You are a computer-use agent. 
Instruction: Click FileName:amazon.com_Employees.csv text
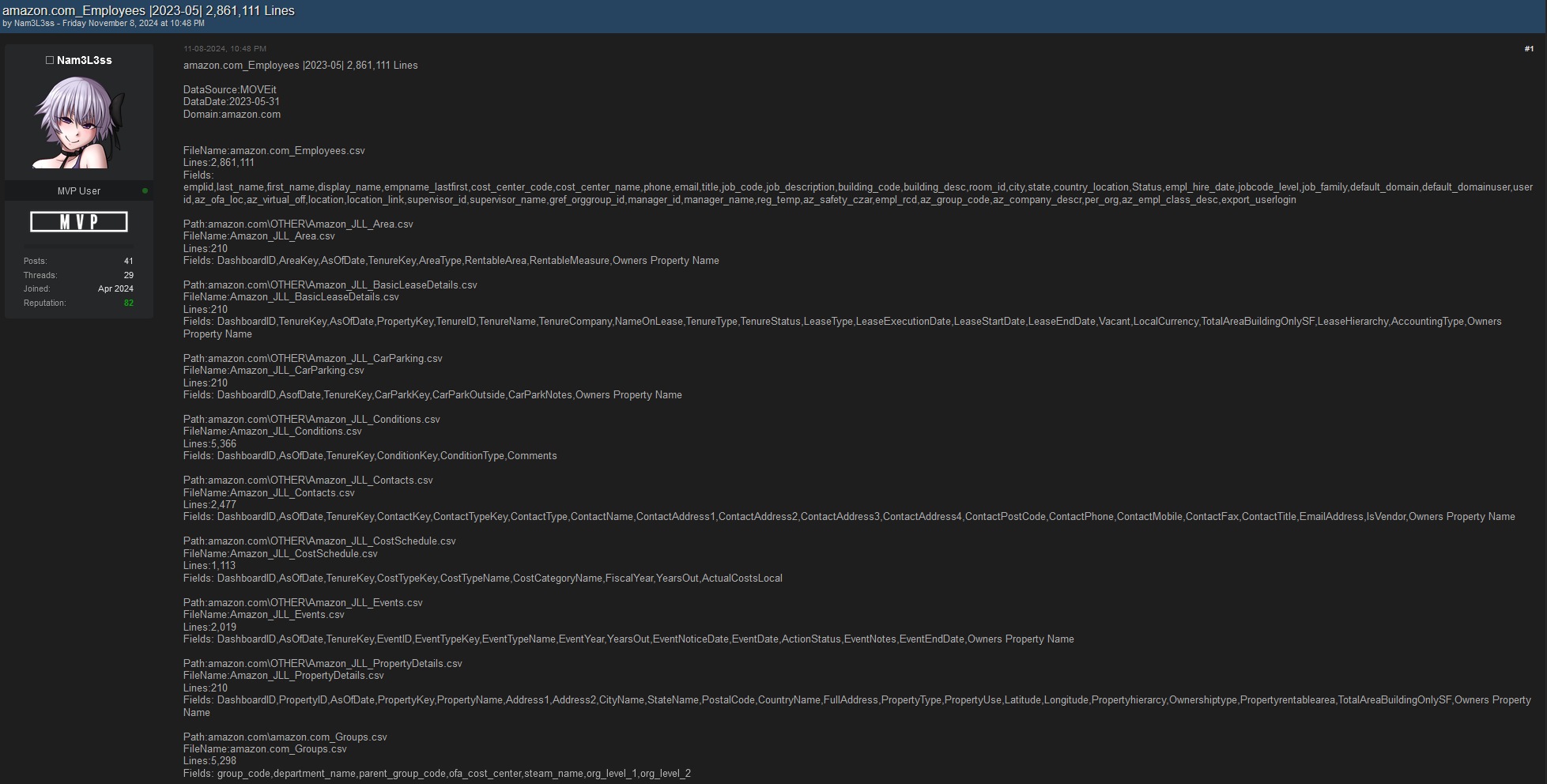(x=274, y=151)
